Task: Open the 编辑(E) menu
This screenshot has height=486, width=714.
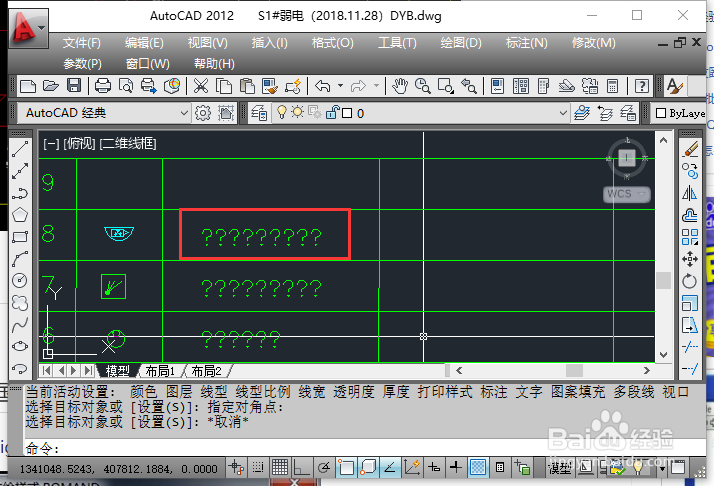Action: [x=144, y=43]
